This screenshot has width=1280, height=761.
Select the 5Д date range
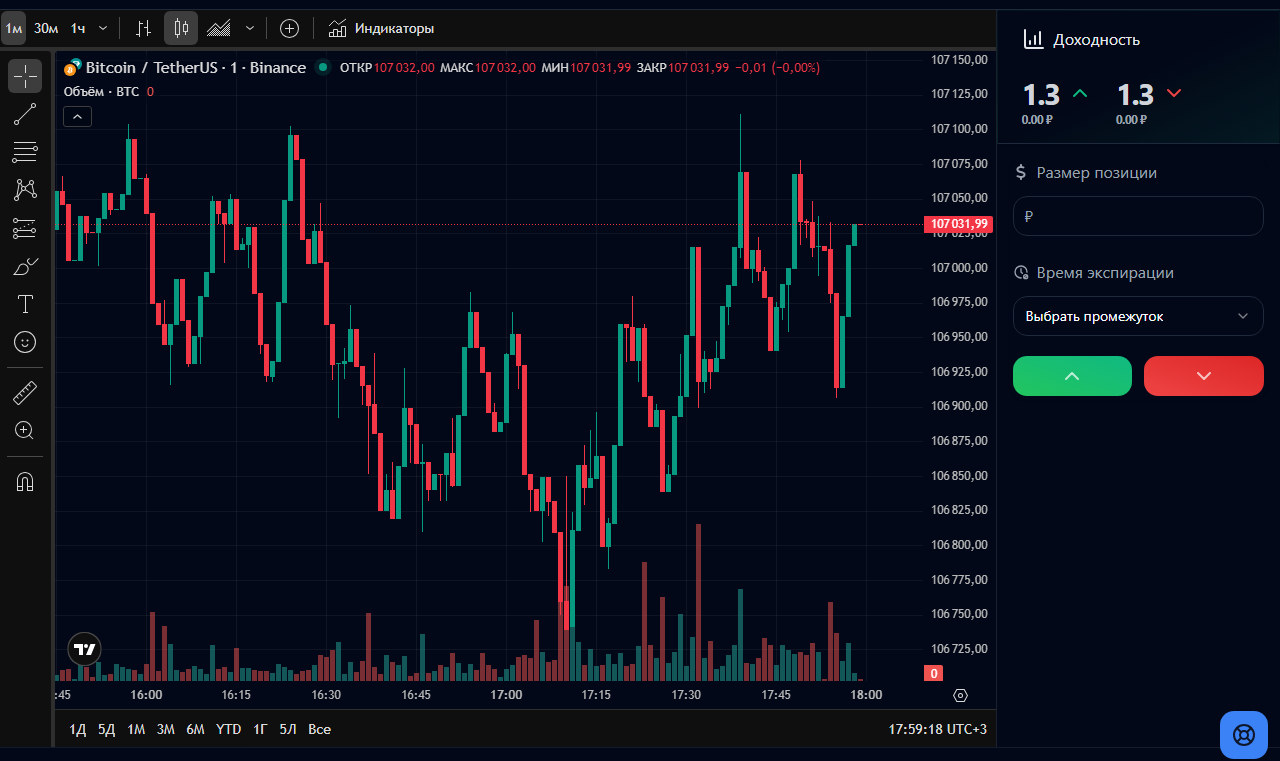pos(106,729)
